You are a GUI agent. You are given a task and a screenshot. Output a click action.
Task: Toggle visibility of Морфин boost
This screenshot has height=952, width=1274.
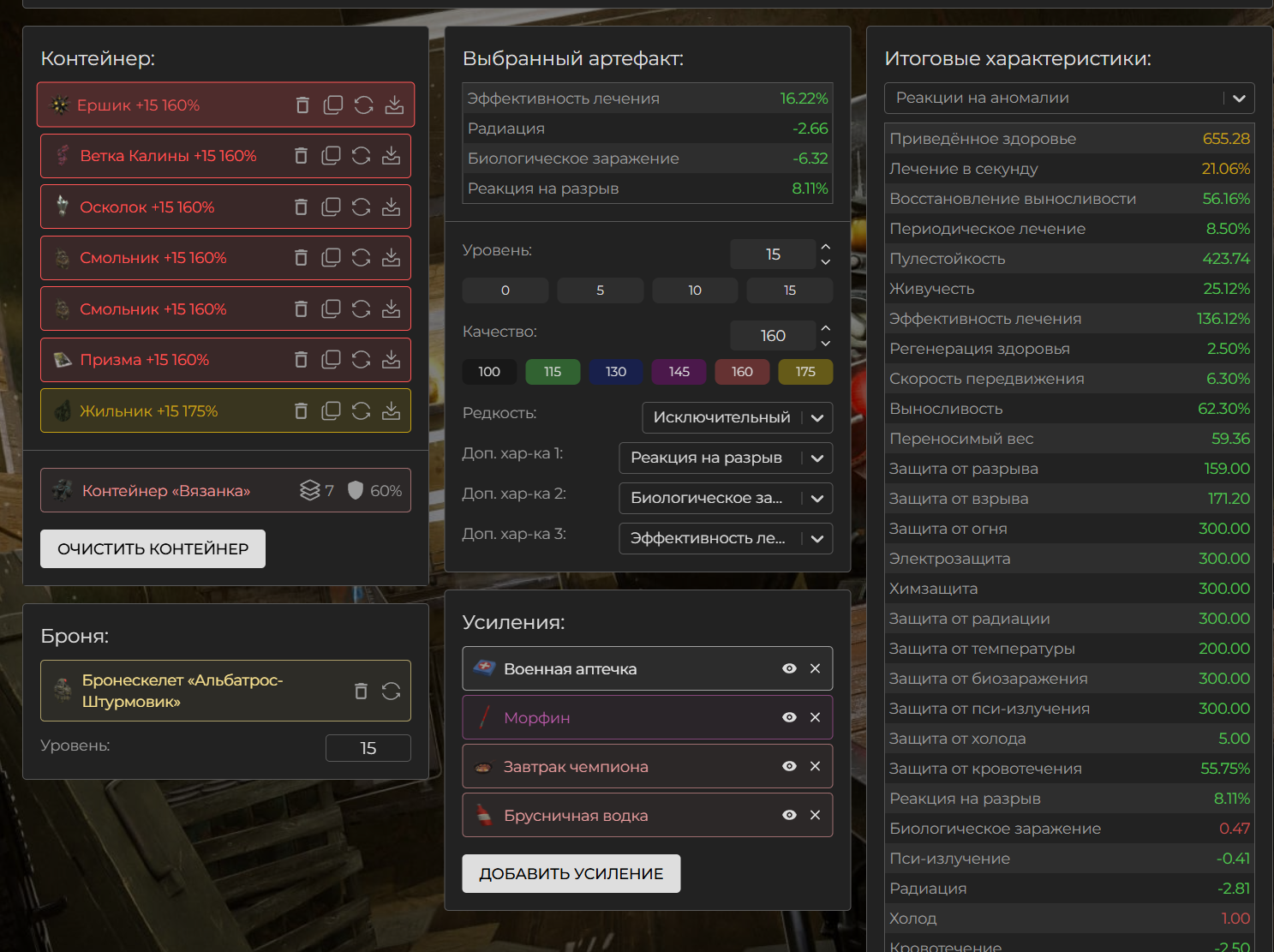pyautogui.click(x=789, y=717)
